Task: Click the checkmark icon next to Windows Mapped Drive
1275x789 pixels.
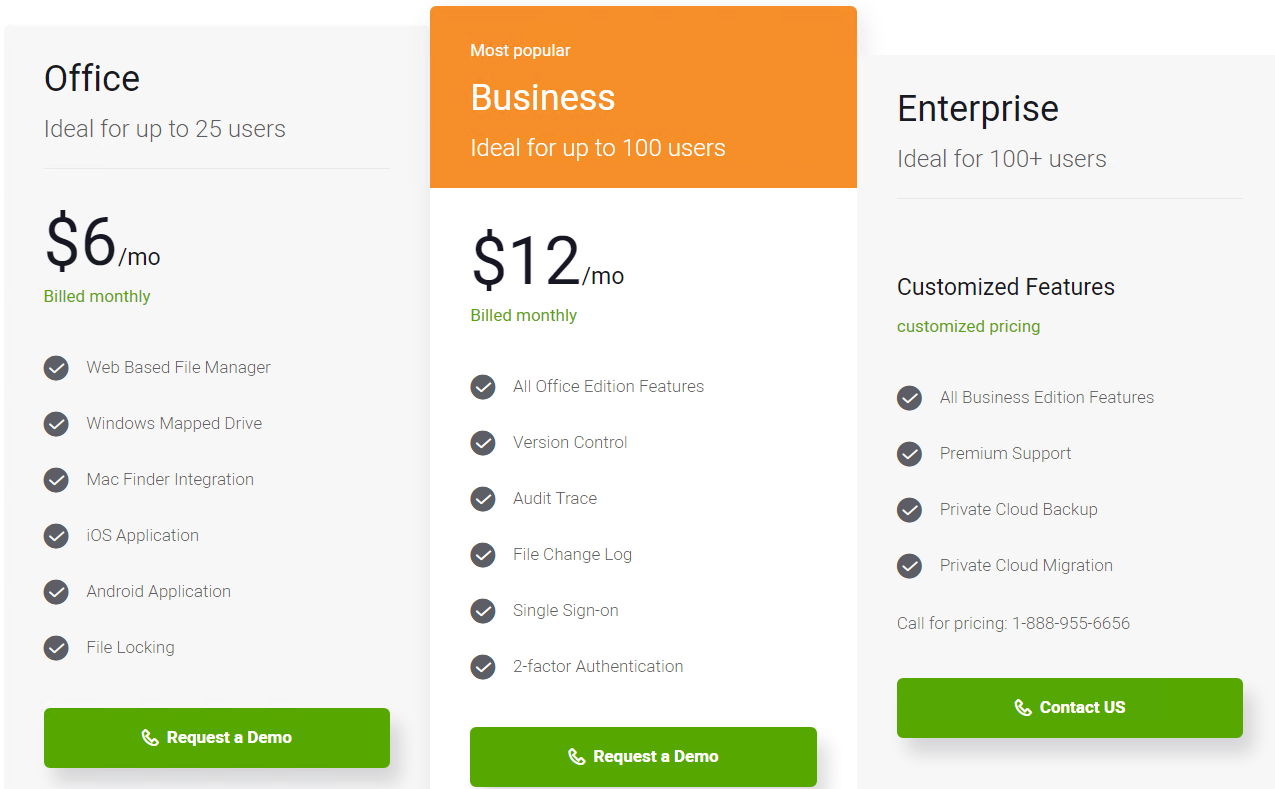Action: (x=56, y=424)
